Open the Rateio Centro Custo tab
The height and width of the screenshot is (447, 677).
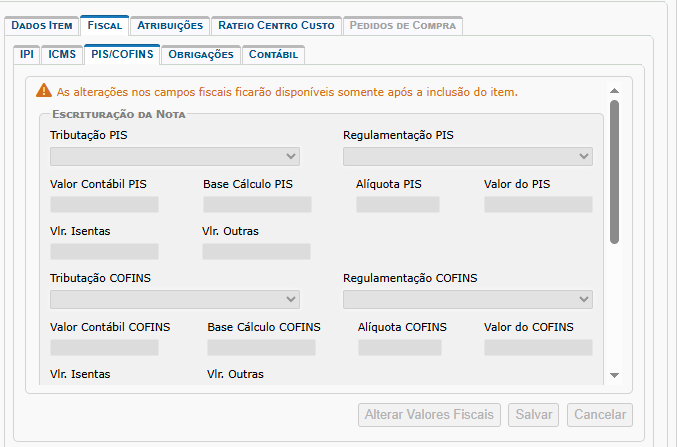point(276,25)
